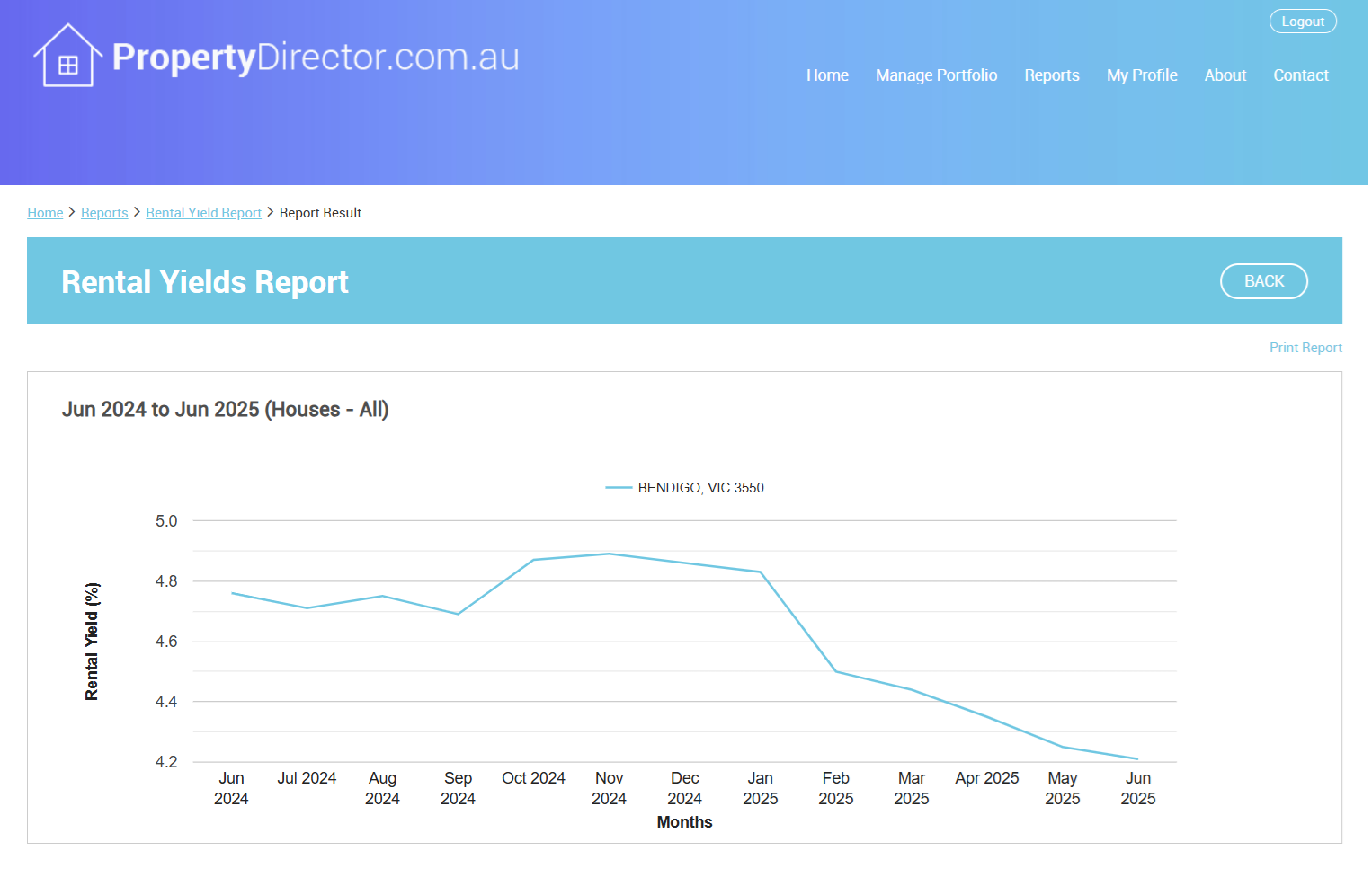Click the Jun 2025 final data point

coord(1137,758)
